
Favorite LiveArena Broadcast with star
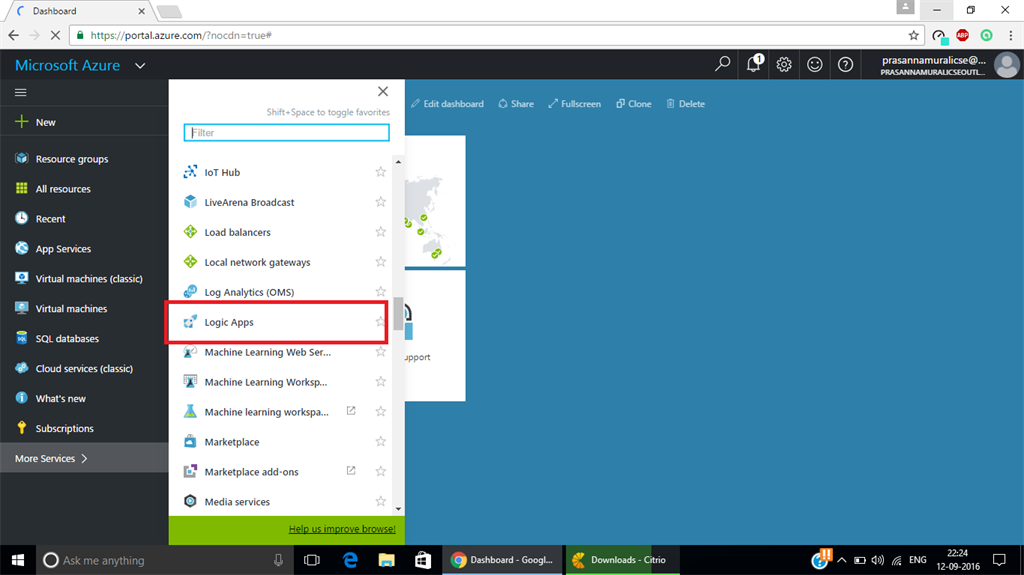(x=381, y=202)
